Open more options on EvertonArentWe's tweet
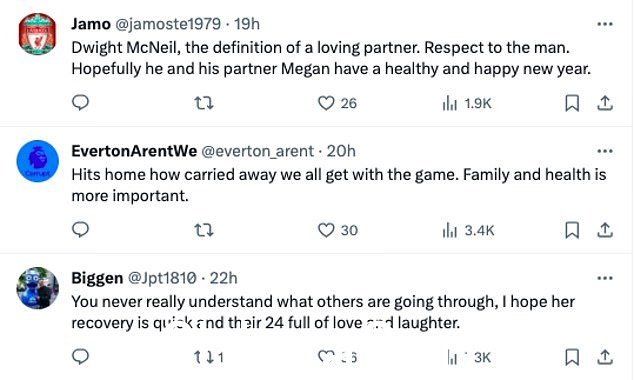The width and height of the screenshot is (634, 380). click(605, 151)
